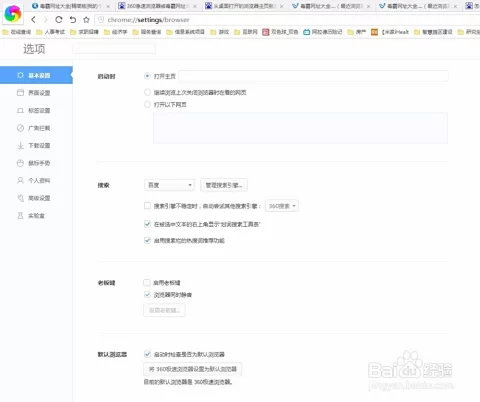
Task: Open the 求职招聘 bookmark folder
Action: [x=84, y=32]
